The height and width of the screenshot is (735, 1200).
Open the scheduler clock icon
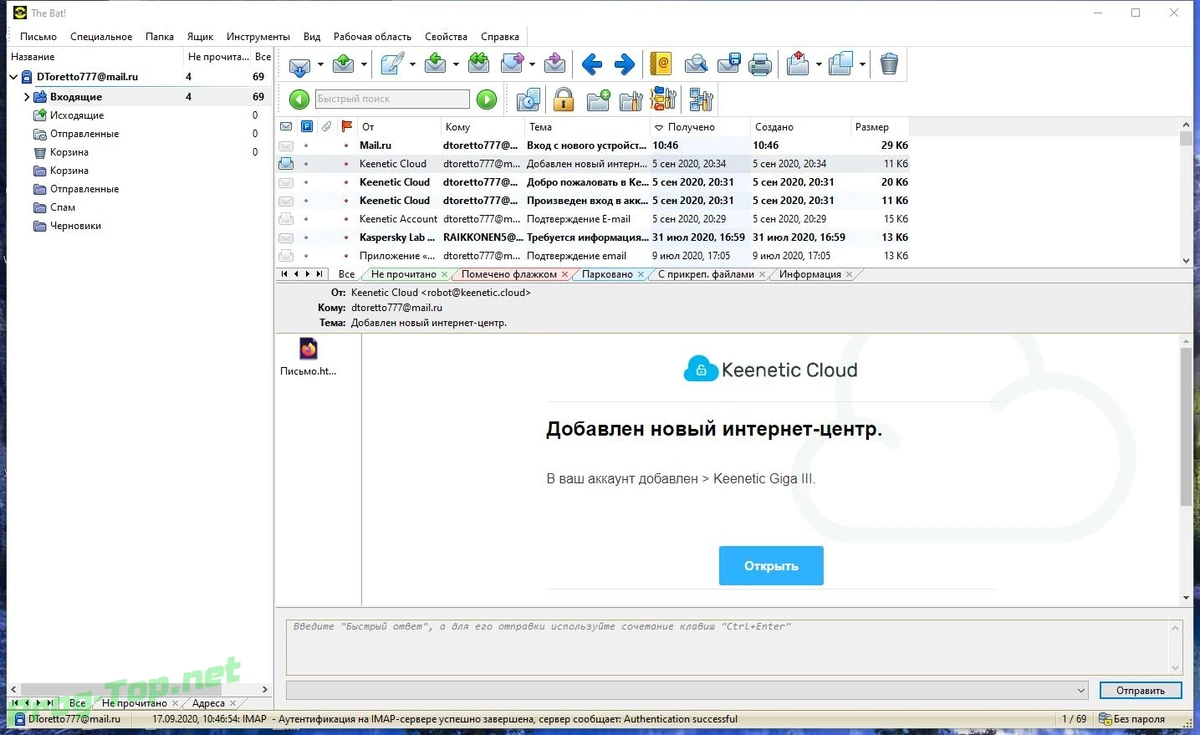528,99
